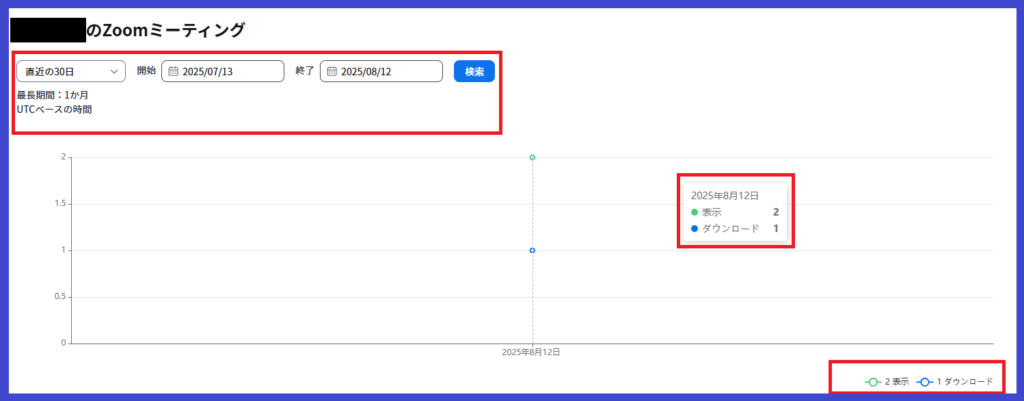Click the 2025年8月12日 header in the tooltip
Image resolution: width=1024 pixels, height=401 pixels.
coord(725,195)
